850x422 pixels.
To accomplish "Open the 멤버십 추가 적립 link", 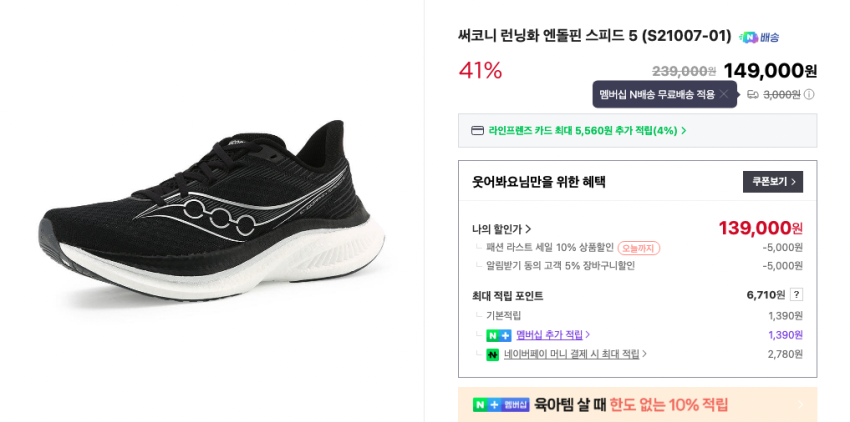I will [x=552, y=335].
